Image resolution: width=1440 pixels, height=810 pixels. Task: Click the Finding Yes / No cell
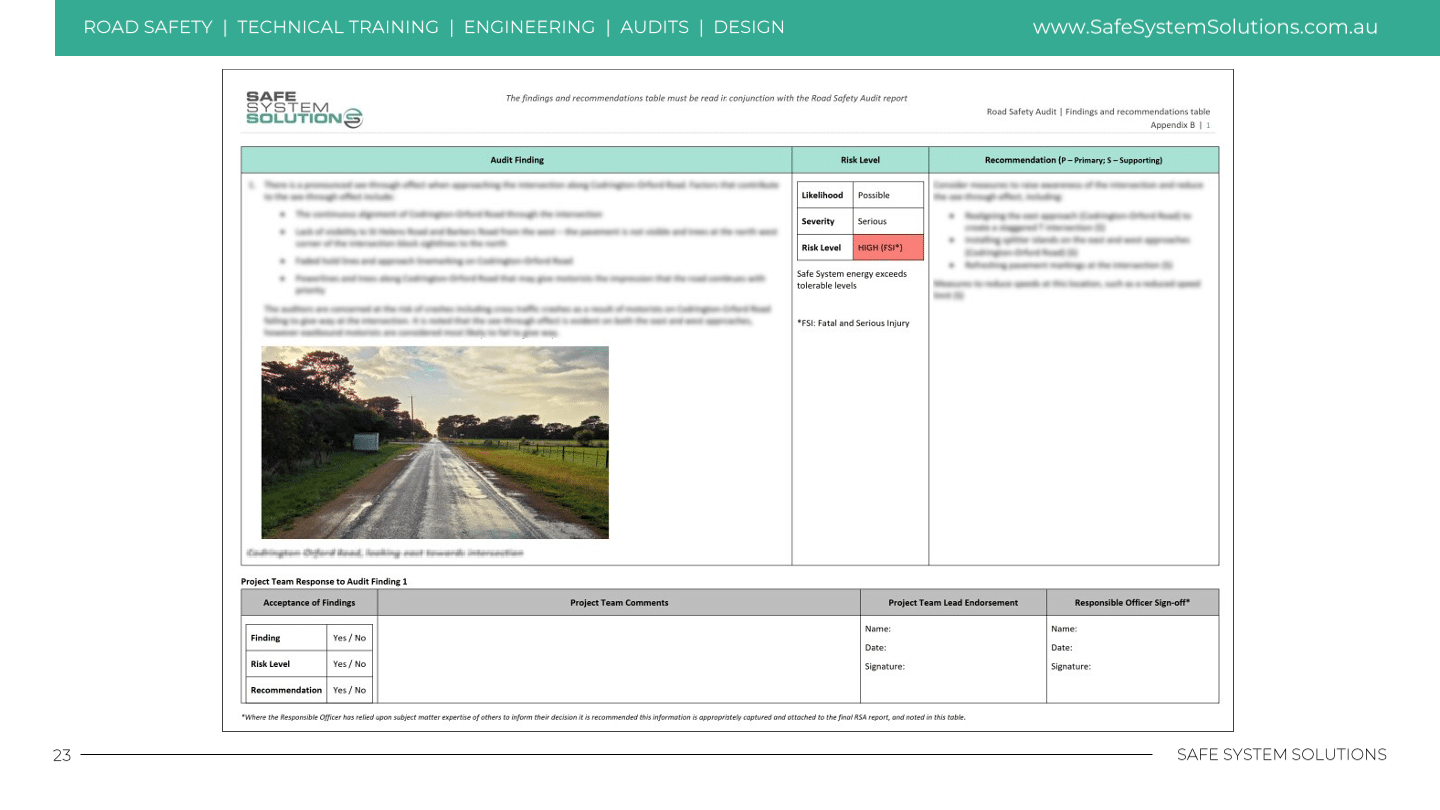click(x=349, y=638)
